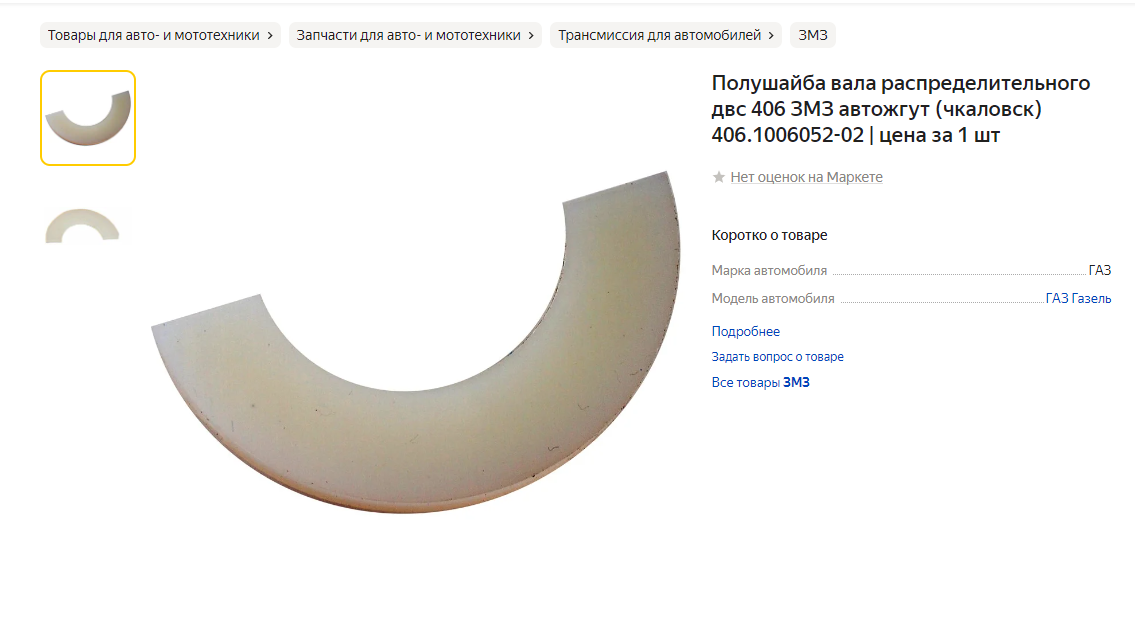
Task: Click chevron after Запчасти для авто- и мототехники
Action: pos(531,35)
